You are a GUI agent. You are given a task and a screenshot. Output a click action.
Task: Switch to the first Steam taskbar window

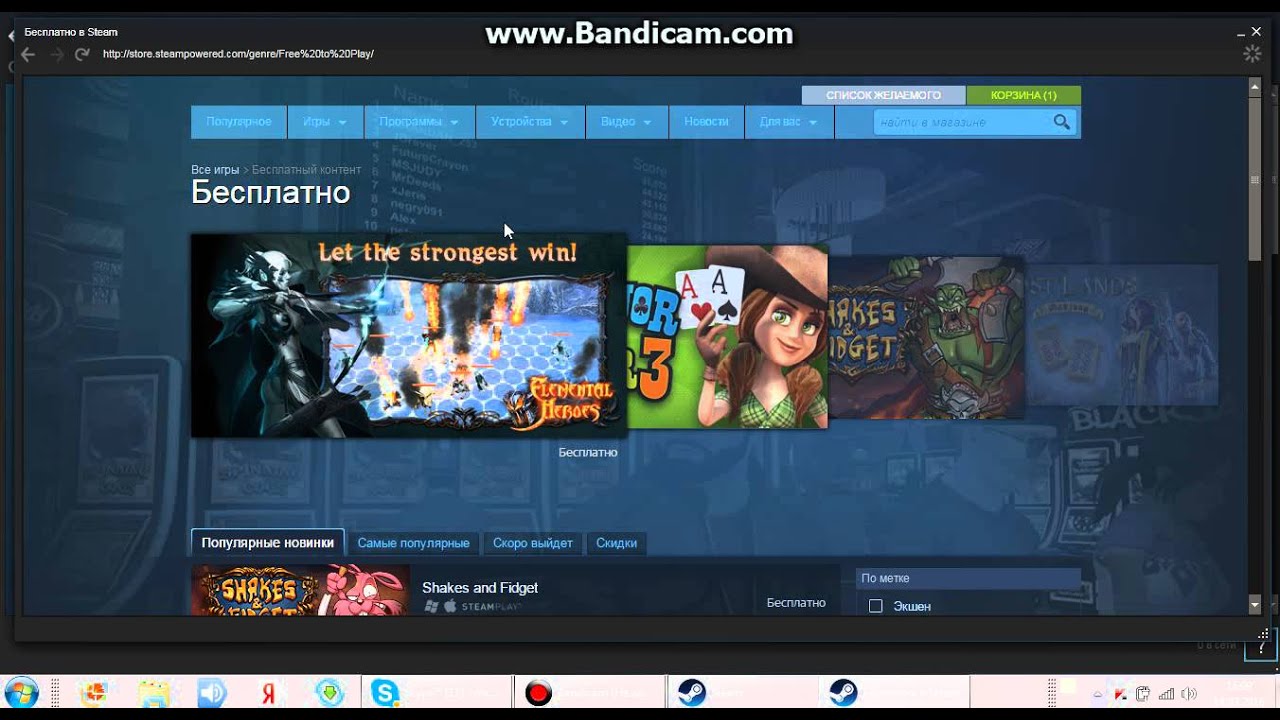click(x=742, y=692)
